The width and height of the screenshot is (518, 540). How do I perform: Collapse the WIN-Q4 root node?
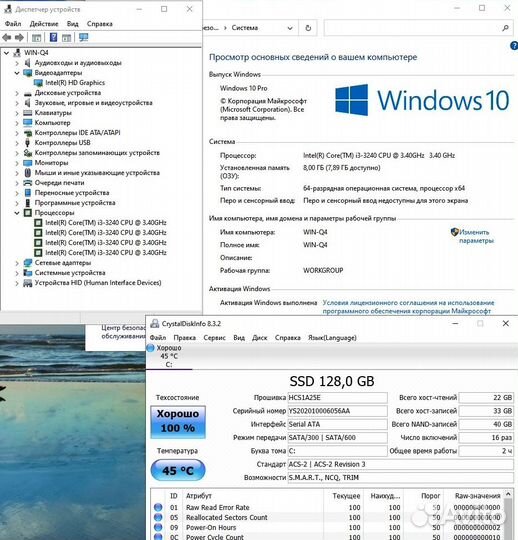tap(7, 53)
